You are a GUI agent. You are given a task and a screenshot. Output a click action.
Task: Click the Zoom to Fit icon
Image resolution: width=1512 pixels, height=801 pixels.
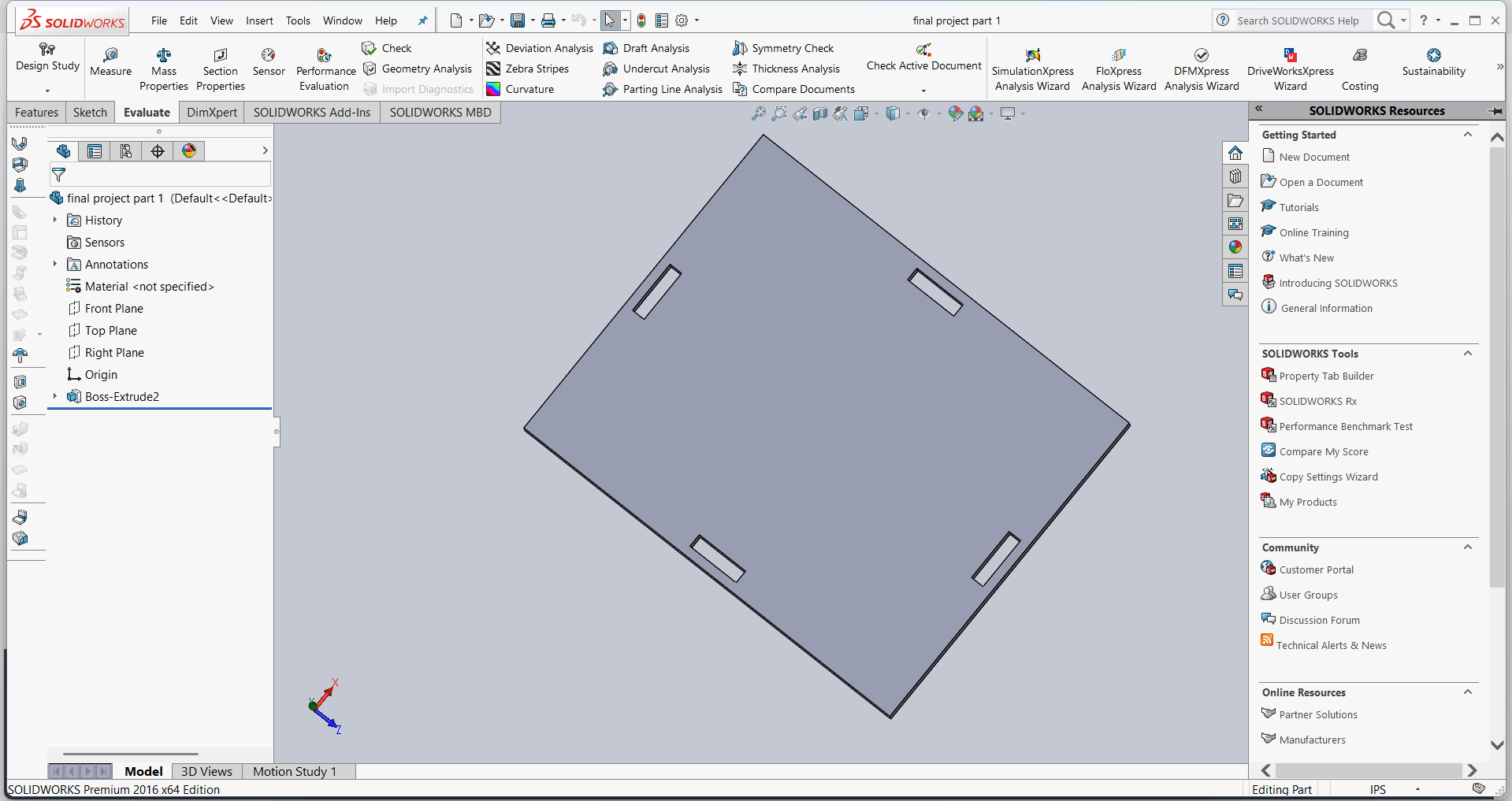pos(759,113)
